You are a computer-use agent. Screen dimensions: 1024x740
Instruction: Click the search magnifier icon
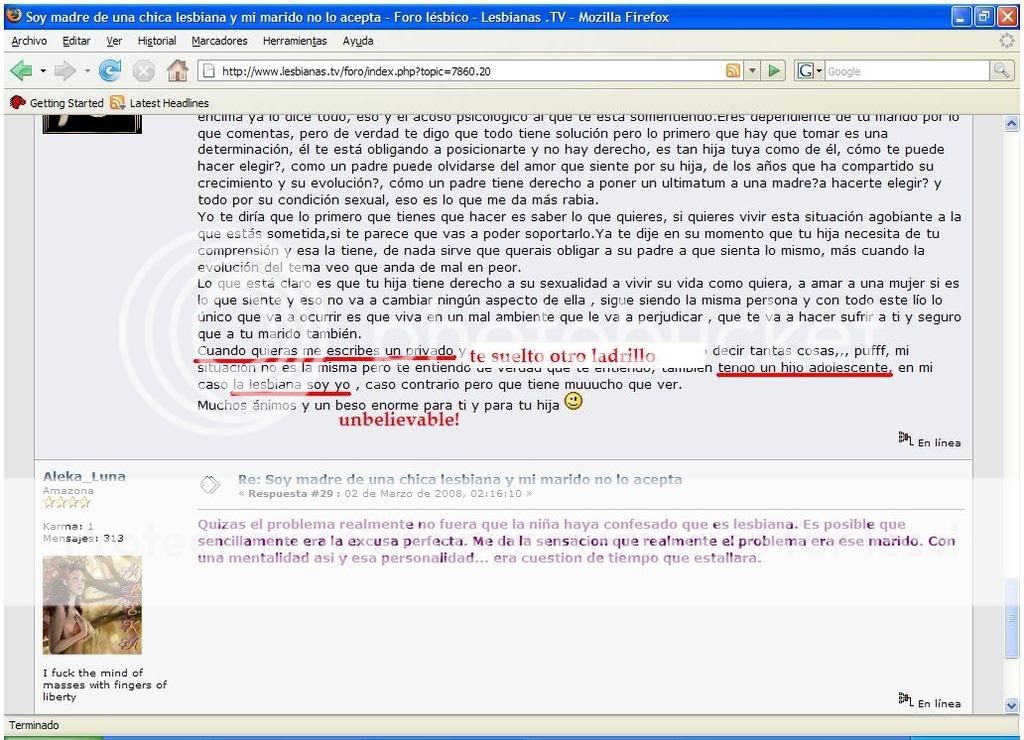click(x=1001, y=71)
